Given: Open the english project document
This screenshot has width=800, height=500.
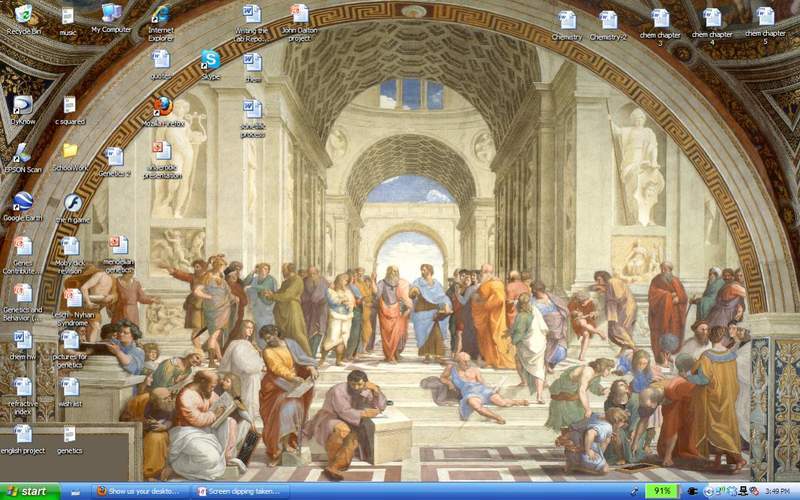Looking at the screenshot, I should (23, 439).
